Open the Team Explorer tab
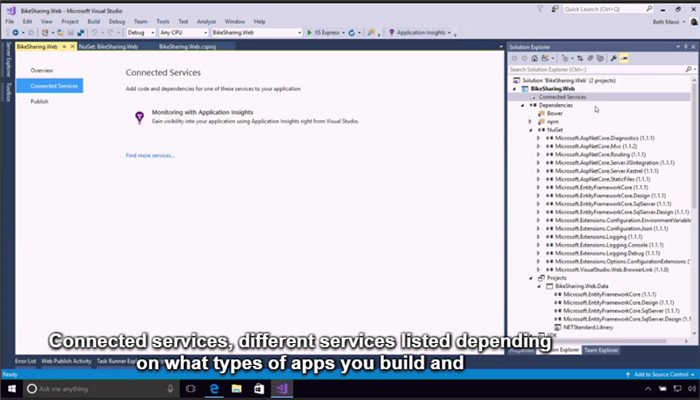Screen dimensions: 700x400 (x=601, y=350)
